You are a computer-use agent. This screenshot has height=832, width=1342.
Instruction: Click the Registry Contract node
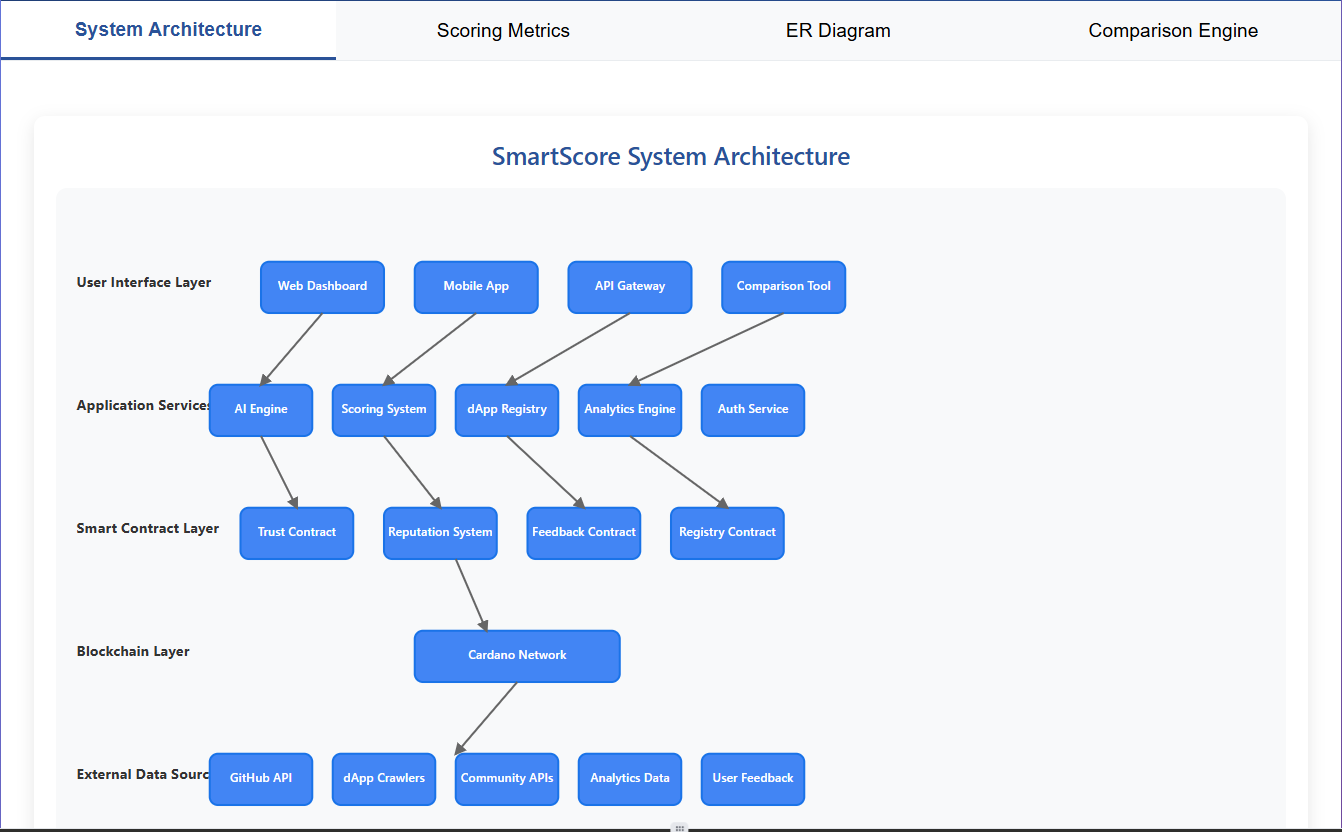(727, 533)
